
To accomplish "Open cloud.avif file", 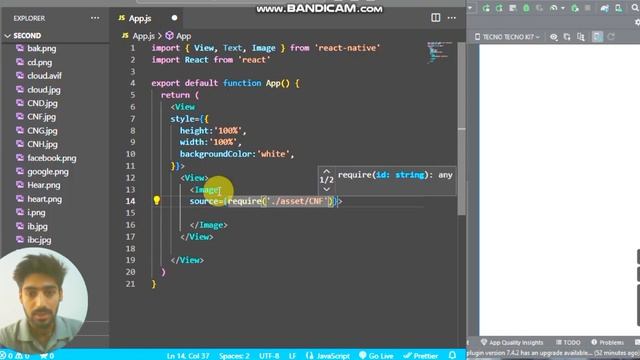I will [44, 76].
